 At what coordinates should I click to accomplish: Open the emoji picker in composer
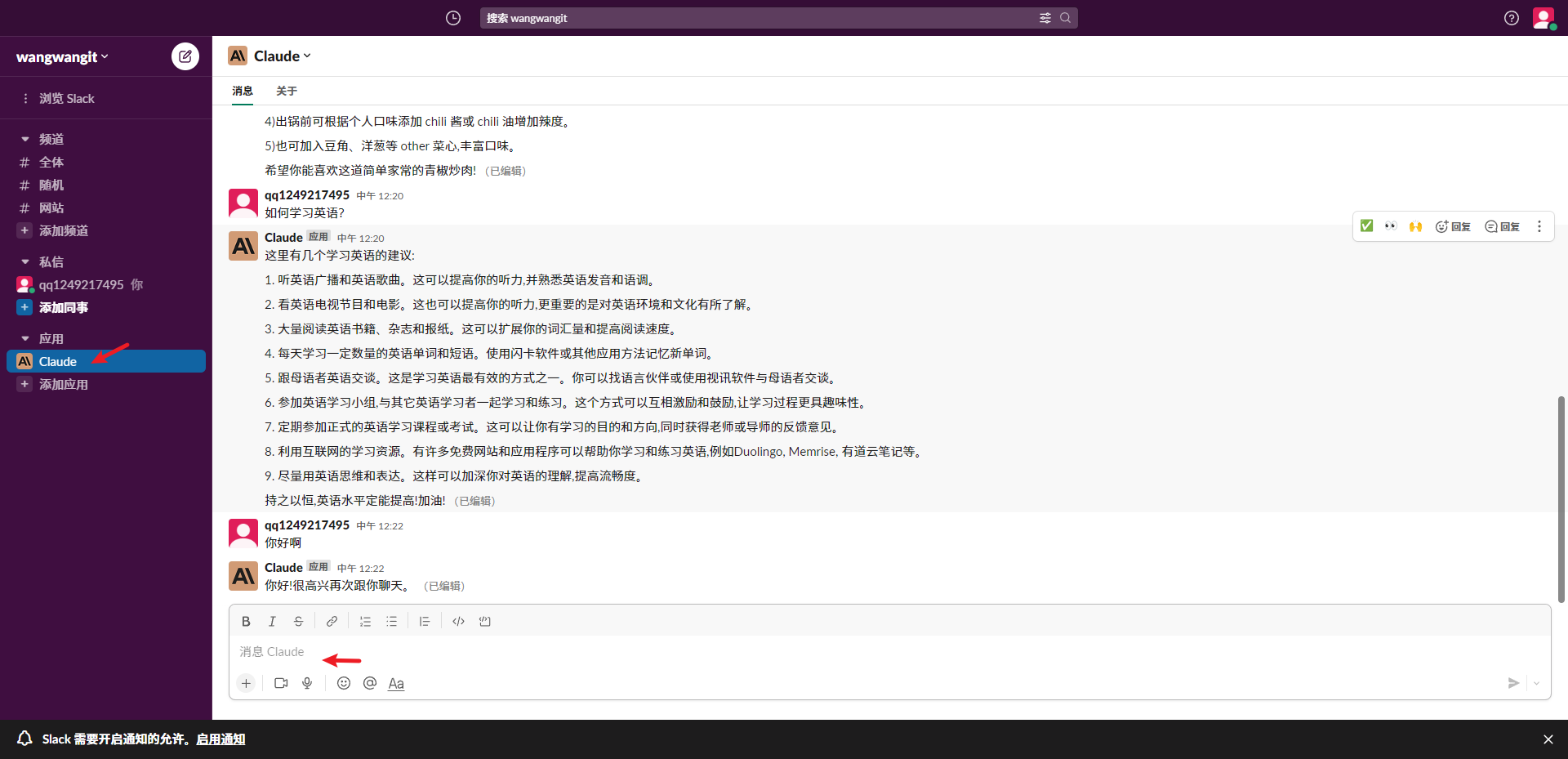344,683
